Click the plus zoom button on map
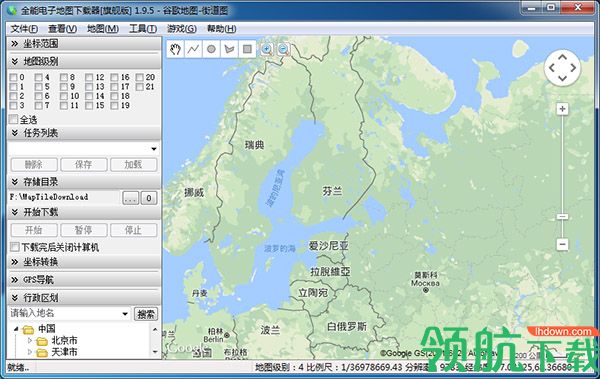The width and height of the screenshot is (600, 379). tap(562, 109)
